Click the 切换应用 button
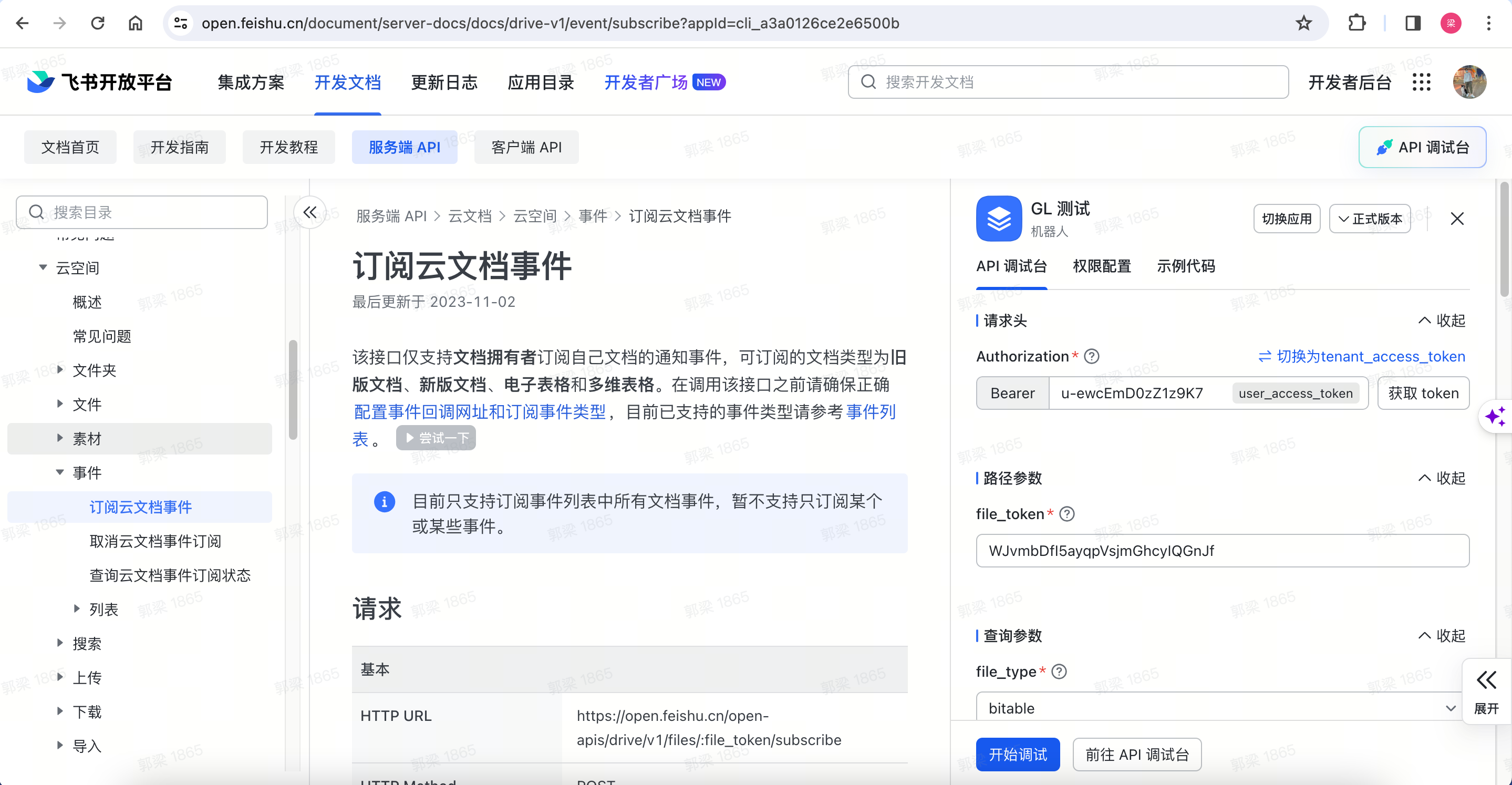Viewport: 1512px width, 785px height. pos(1287,219)
